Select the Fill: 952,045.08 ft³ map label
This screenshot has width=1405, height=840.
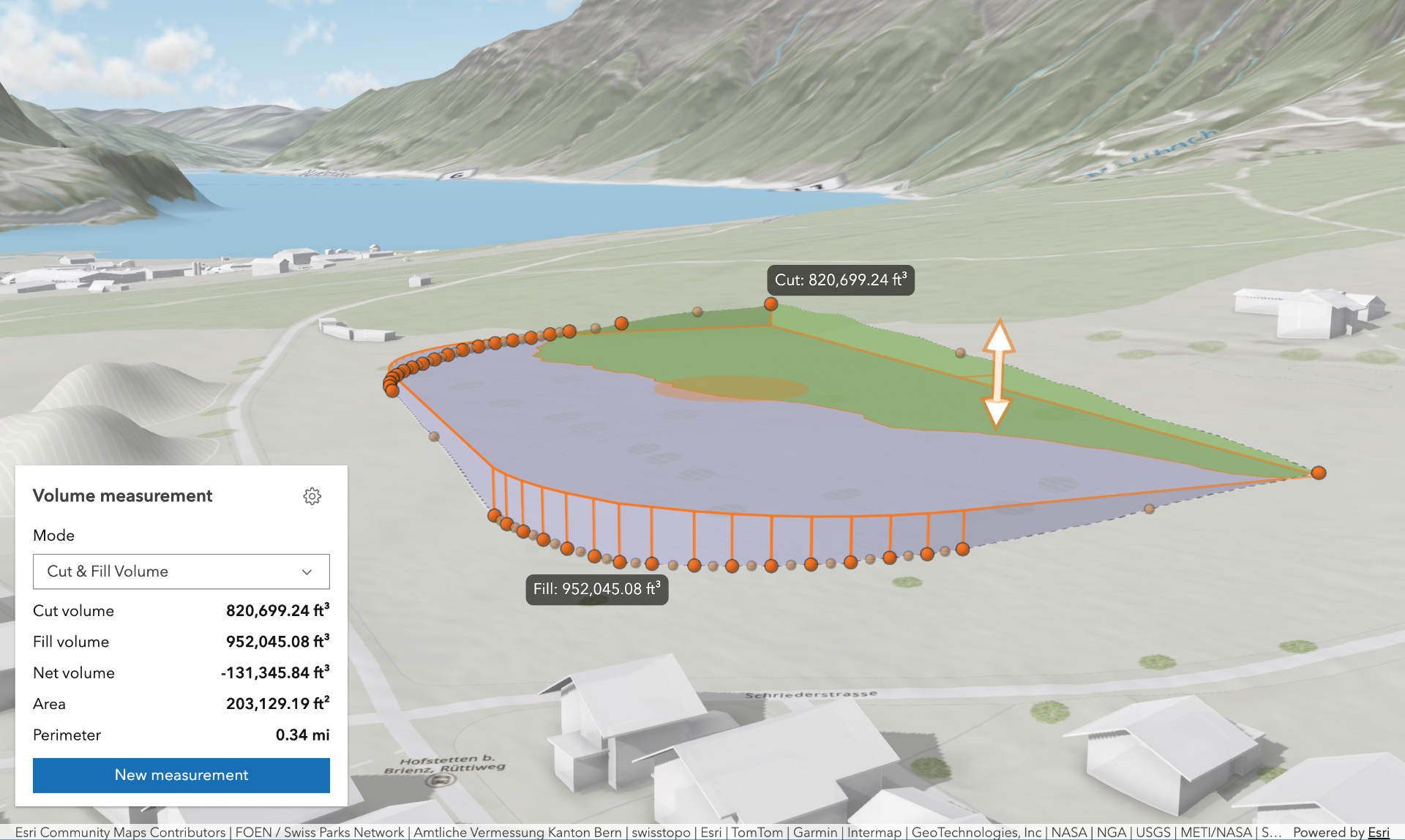click(x=596, y=589)
